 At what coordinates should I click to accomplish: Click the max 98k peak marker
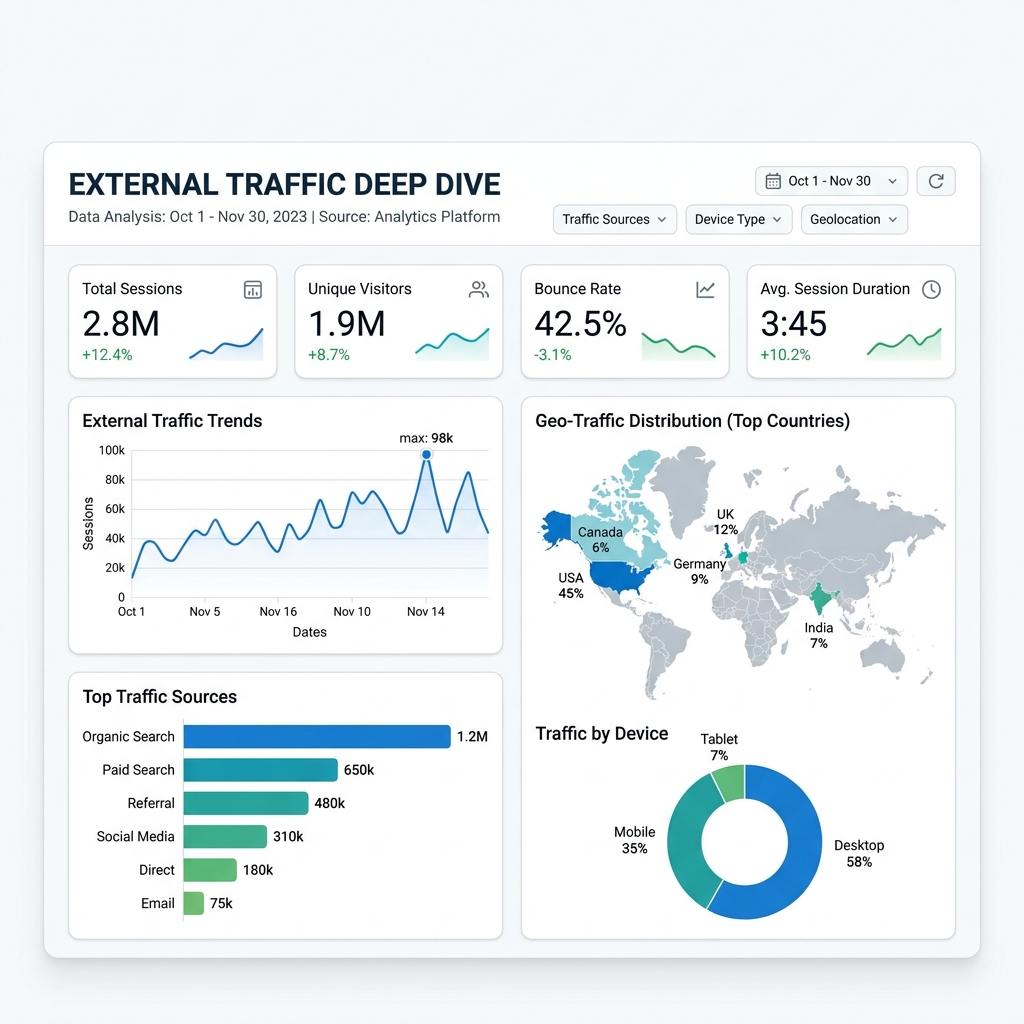tap(426, 455)
